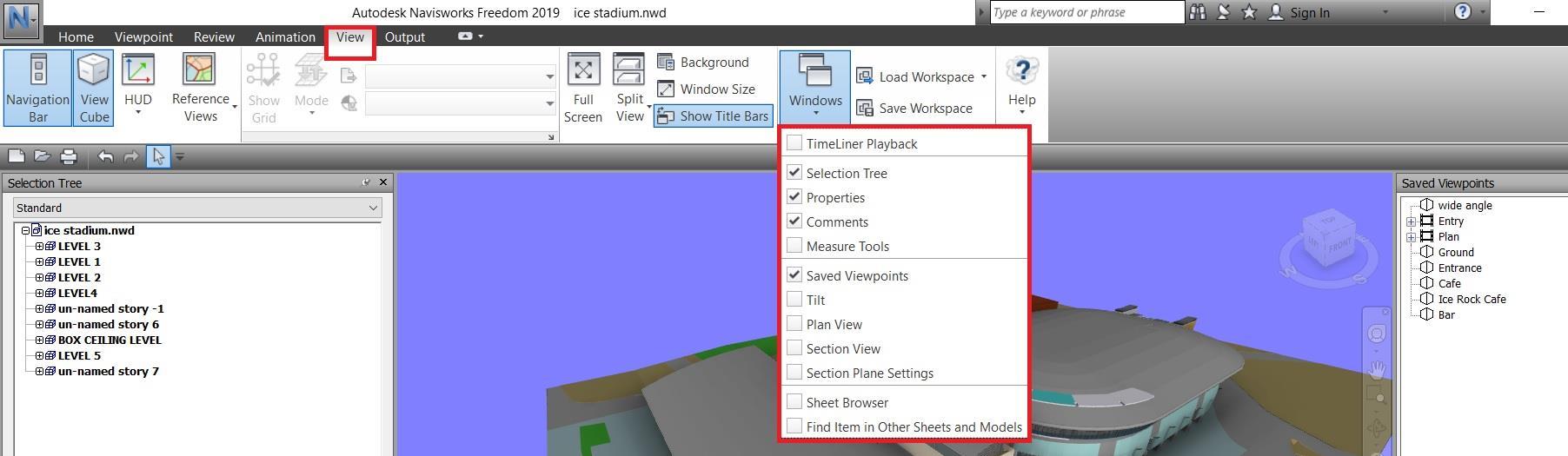Enable the Sheet Browser checkbox
The width and height of the screenshot is (1568, 456).
[x=794, y=402]
